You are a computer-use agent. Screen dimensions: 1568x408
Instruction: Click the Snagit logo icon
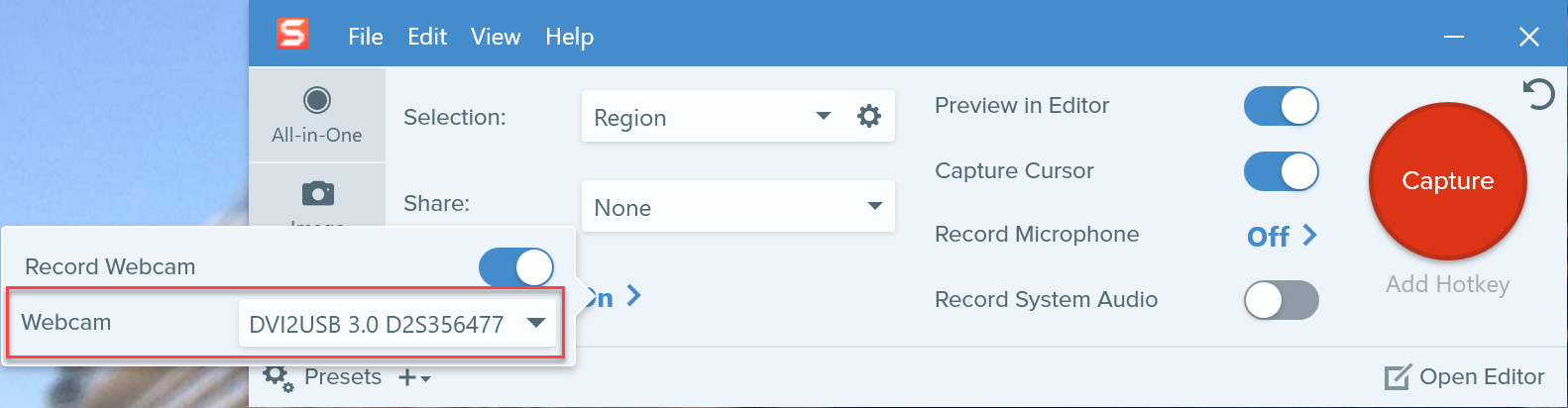coord(292,35)
